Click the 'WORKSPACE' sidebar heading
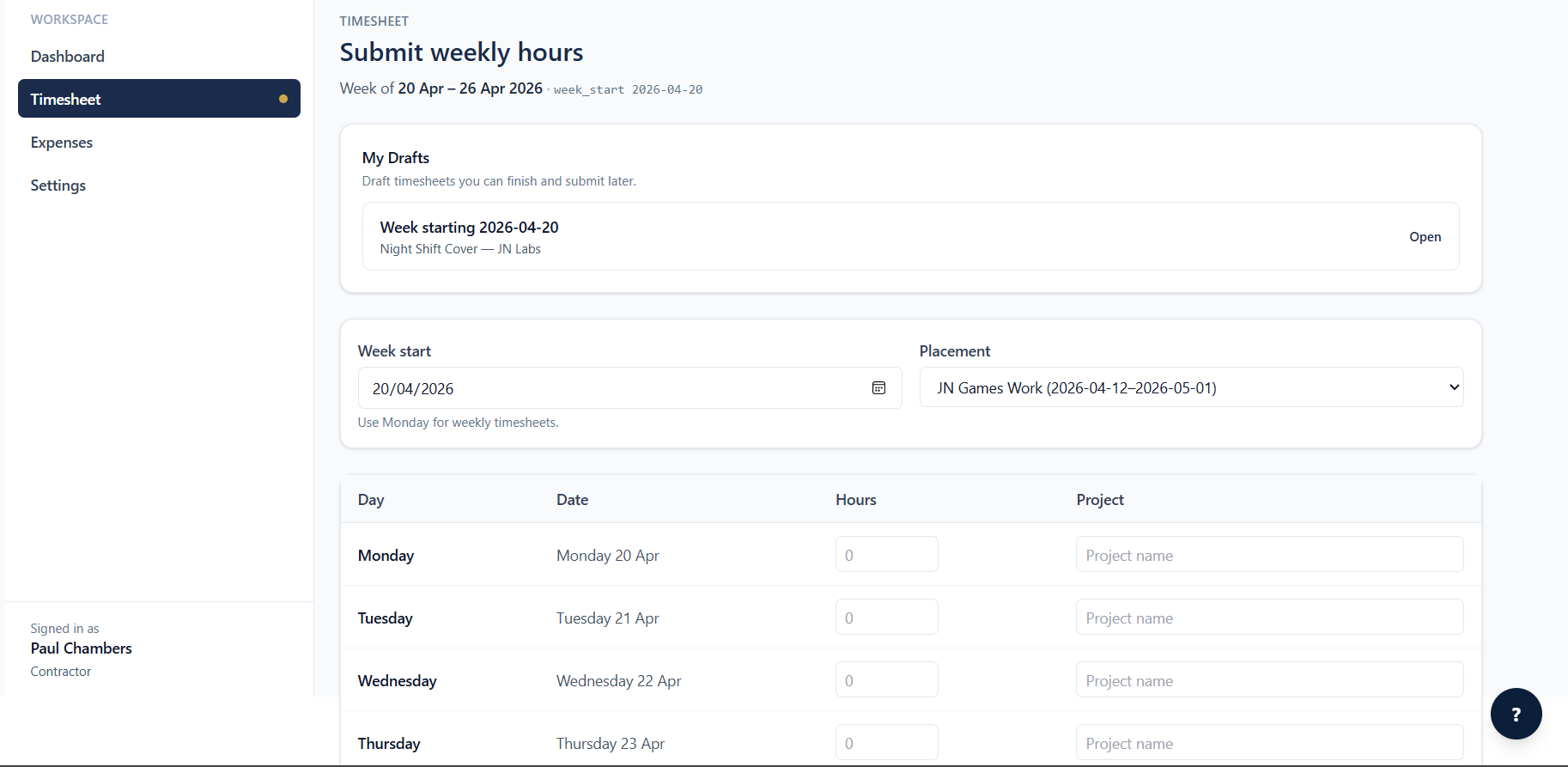 [70, 20]
